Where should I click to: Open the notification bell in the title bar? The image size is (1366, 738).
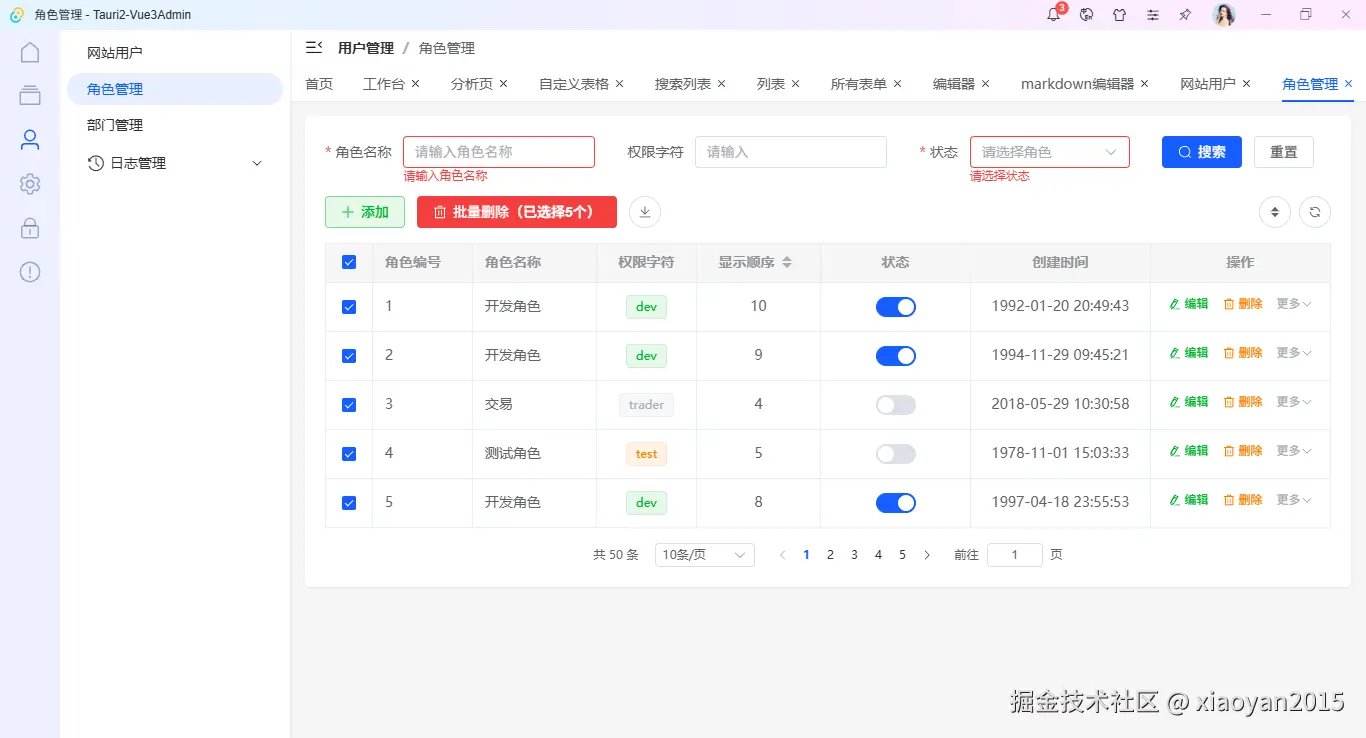click(x=1053, y=15)
